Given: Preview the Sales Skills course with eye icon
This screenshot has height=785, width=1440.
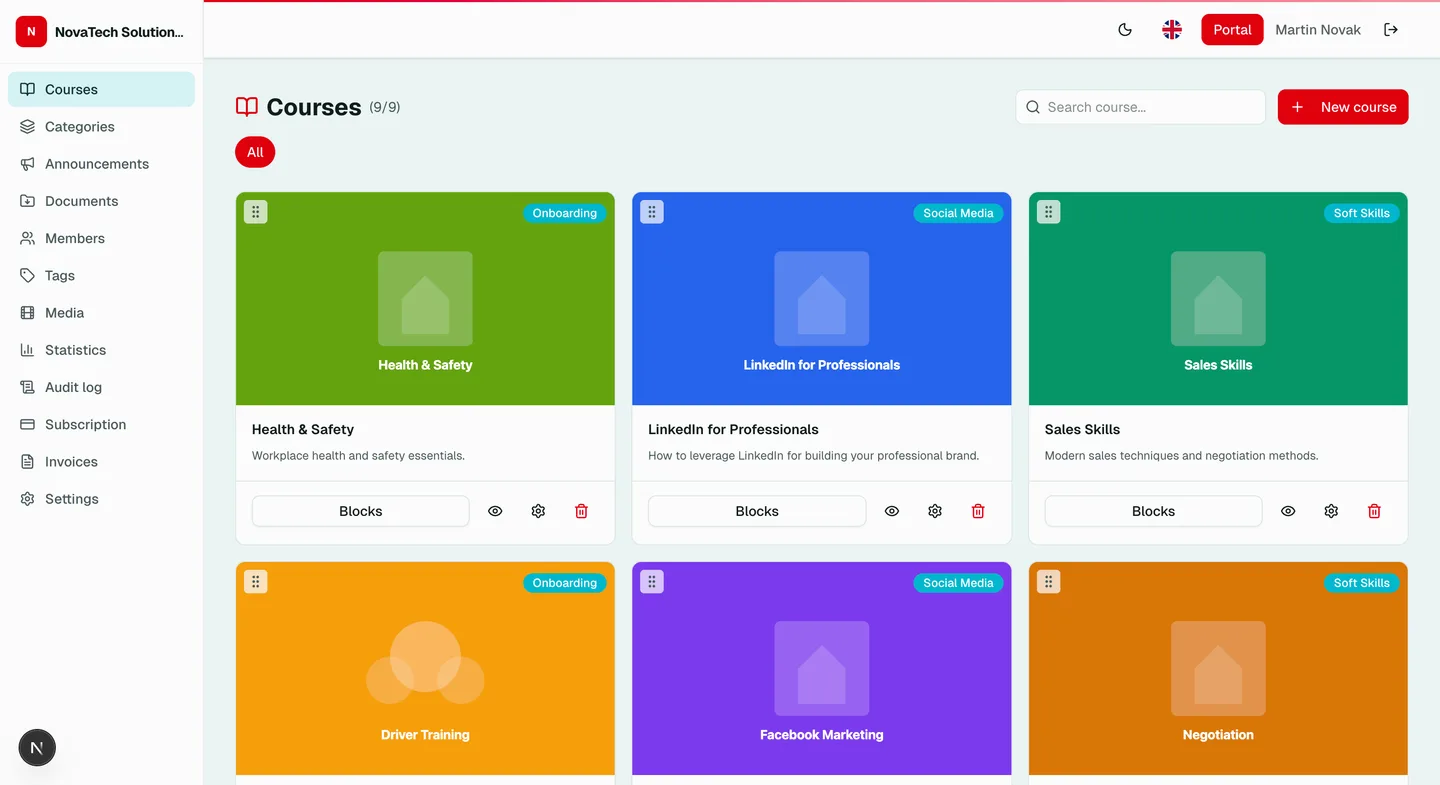Looking at the screenshot, I should (1288, 511).
